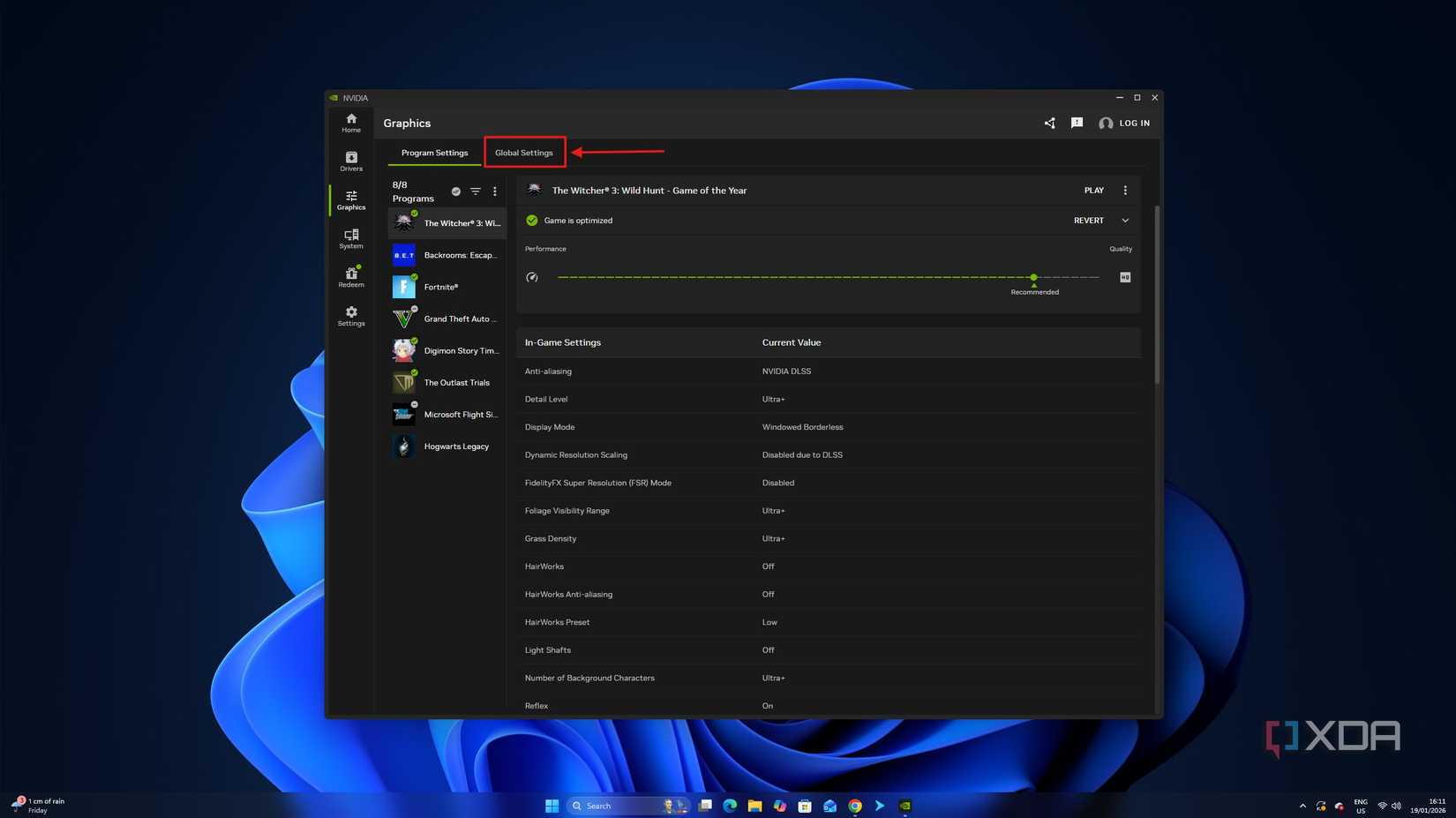Image resolution: width=1456 pixels, height=818 pixels.
Task: Expand the REVERT dropdown chevron
Action: coord(1126,220)
